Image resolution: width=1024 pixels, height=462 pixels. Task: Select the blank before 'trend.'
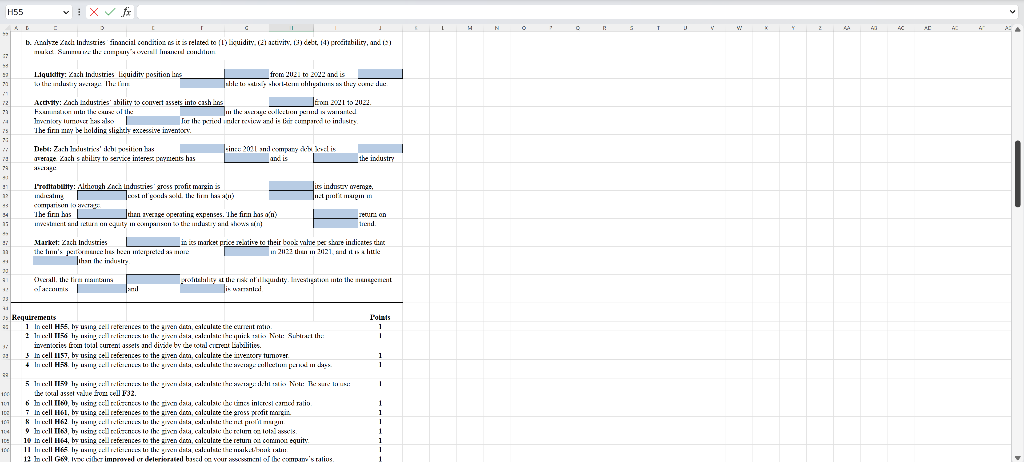(x=336, y=223)
